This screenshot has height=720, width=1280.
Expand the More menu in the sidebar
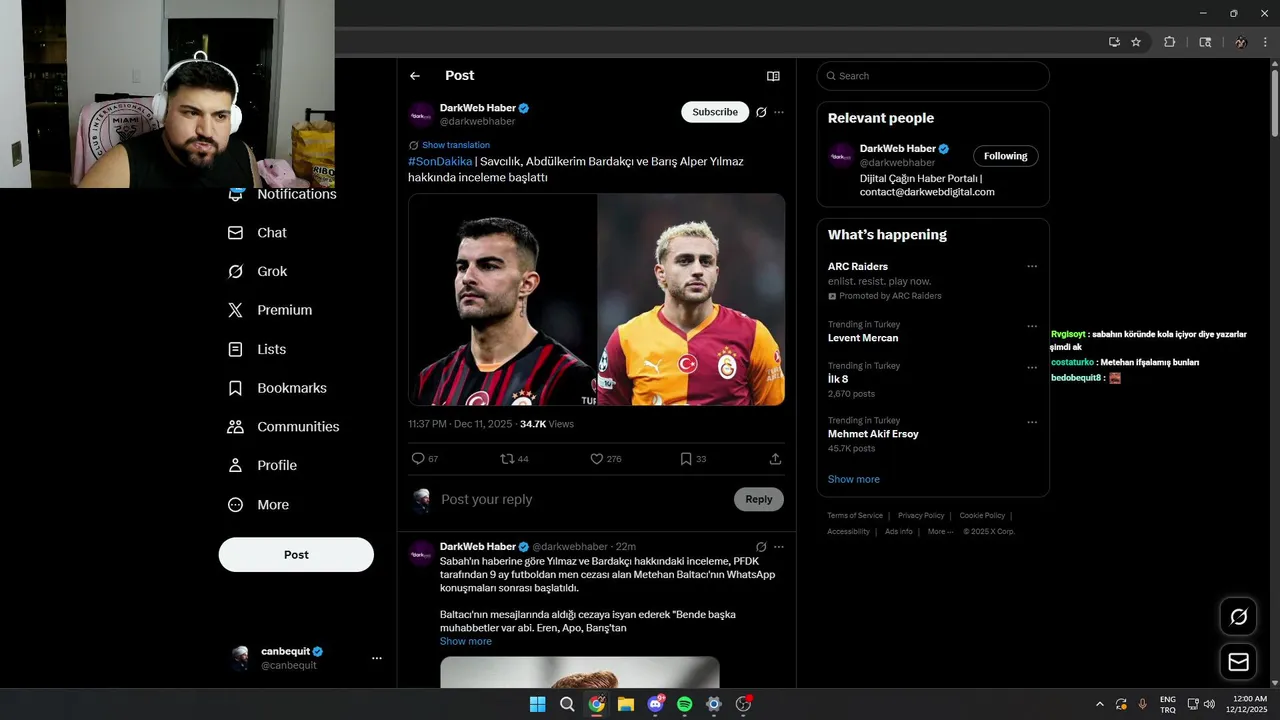click(258, 505)
